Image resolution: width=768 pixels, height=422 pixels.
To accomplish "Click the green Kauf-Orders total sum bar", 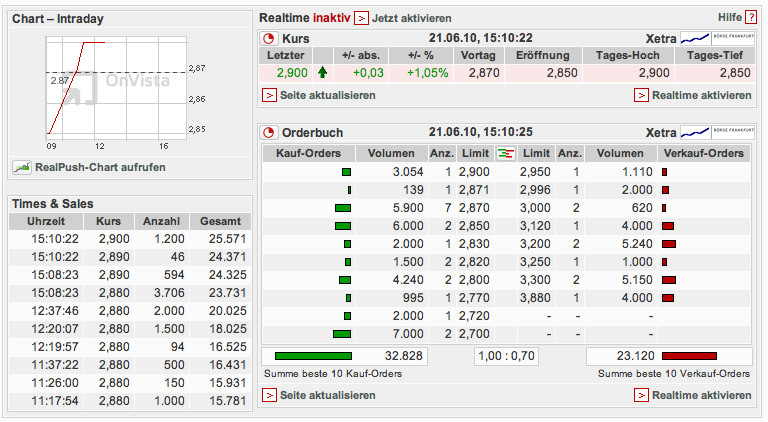I will [x=313, y=355].
